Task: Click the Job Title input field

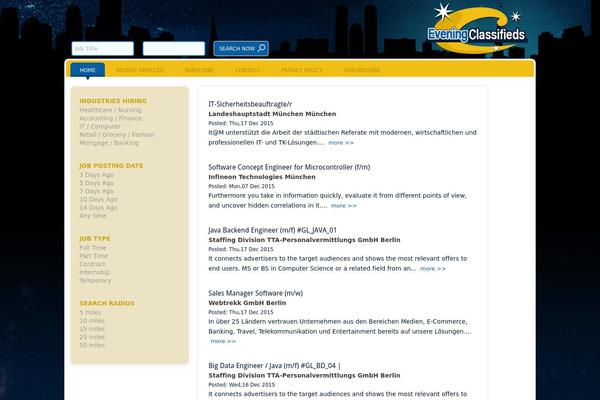Action: (x=103, y=49)
